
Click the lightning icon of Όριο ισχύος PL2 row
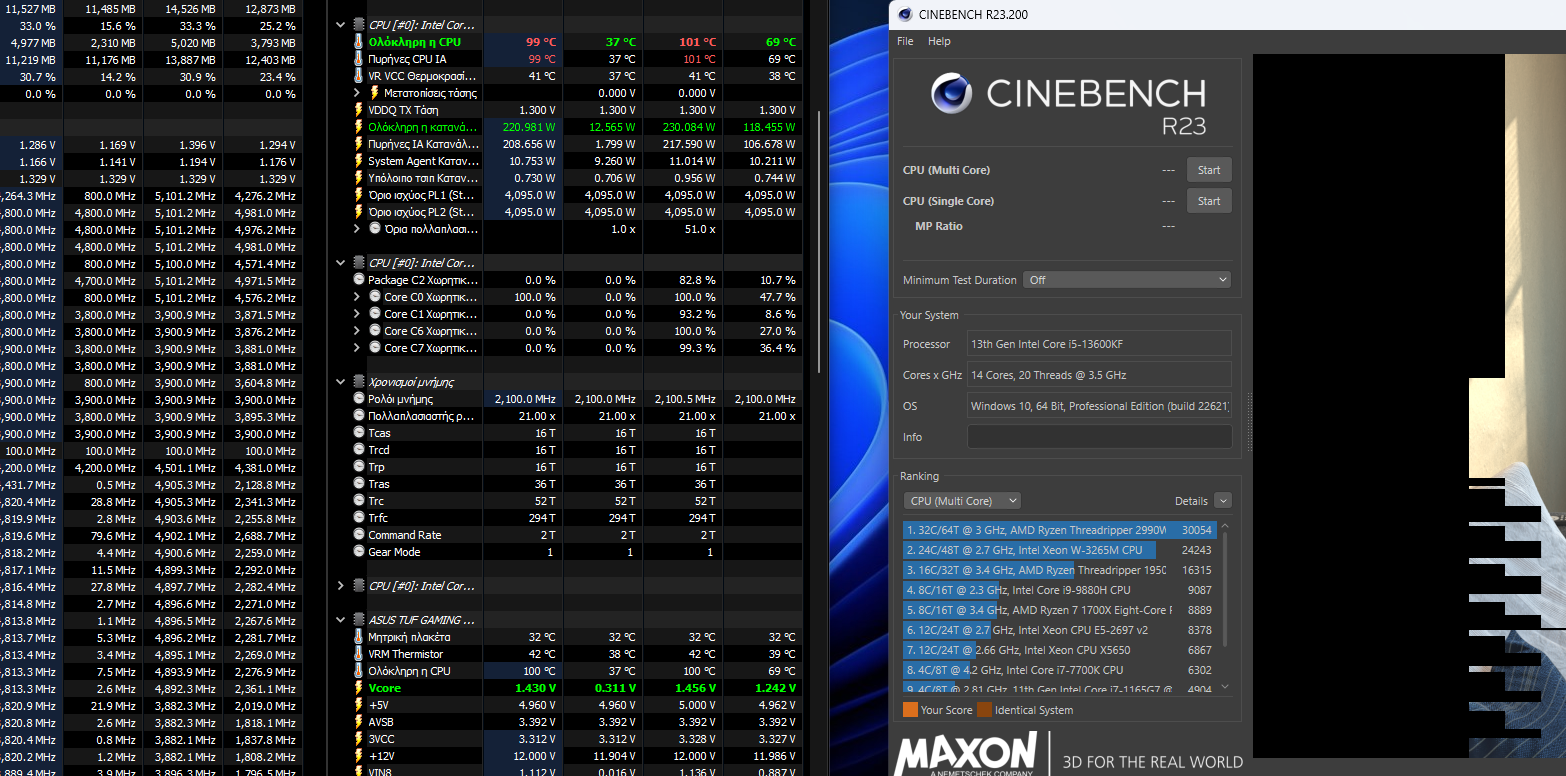pyautogui.click(x=359, y=212)
